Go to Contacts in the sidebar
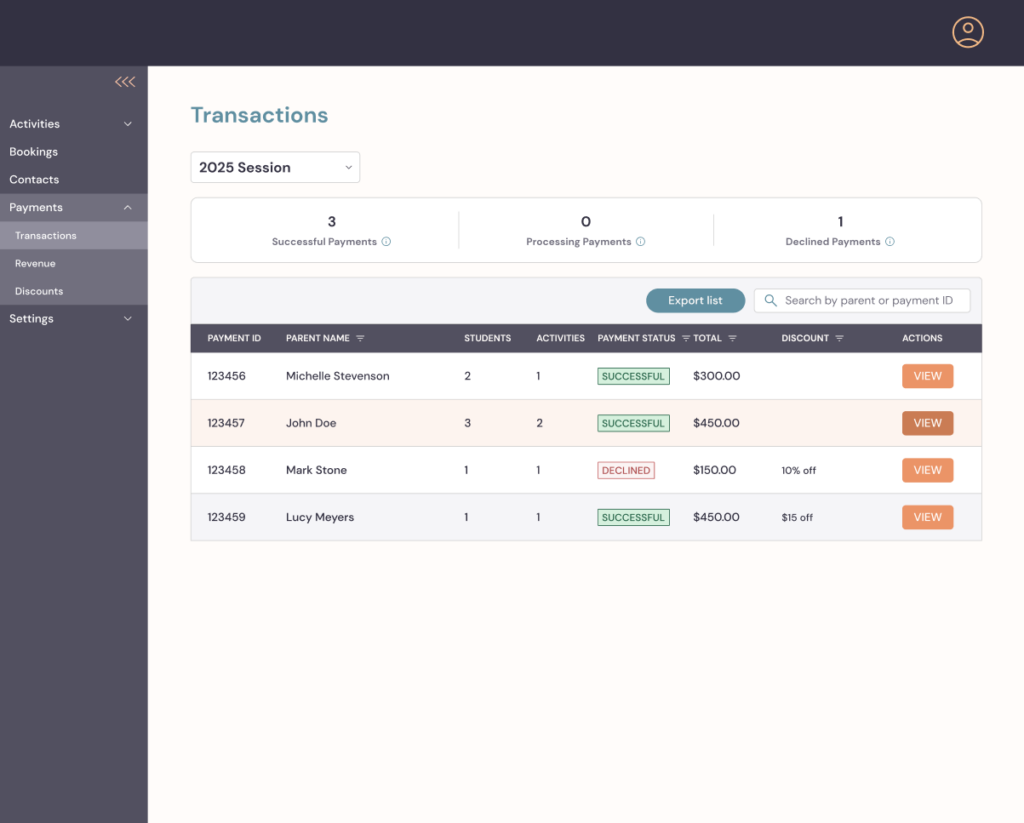1024x823 pixels. tap(34, 180)
